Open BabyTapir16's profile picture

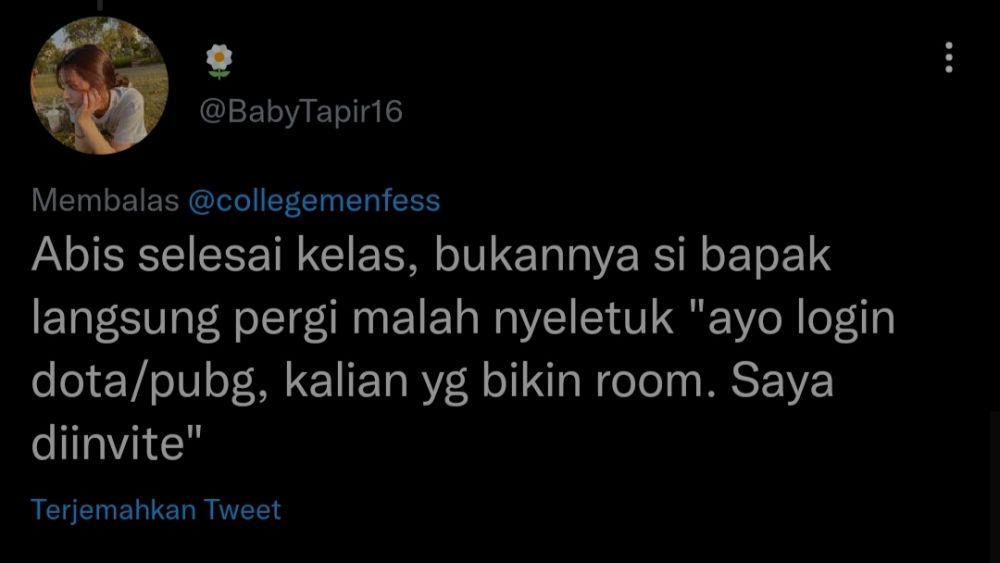pyautogui.click(x=99, y=85)
